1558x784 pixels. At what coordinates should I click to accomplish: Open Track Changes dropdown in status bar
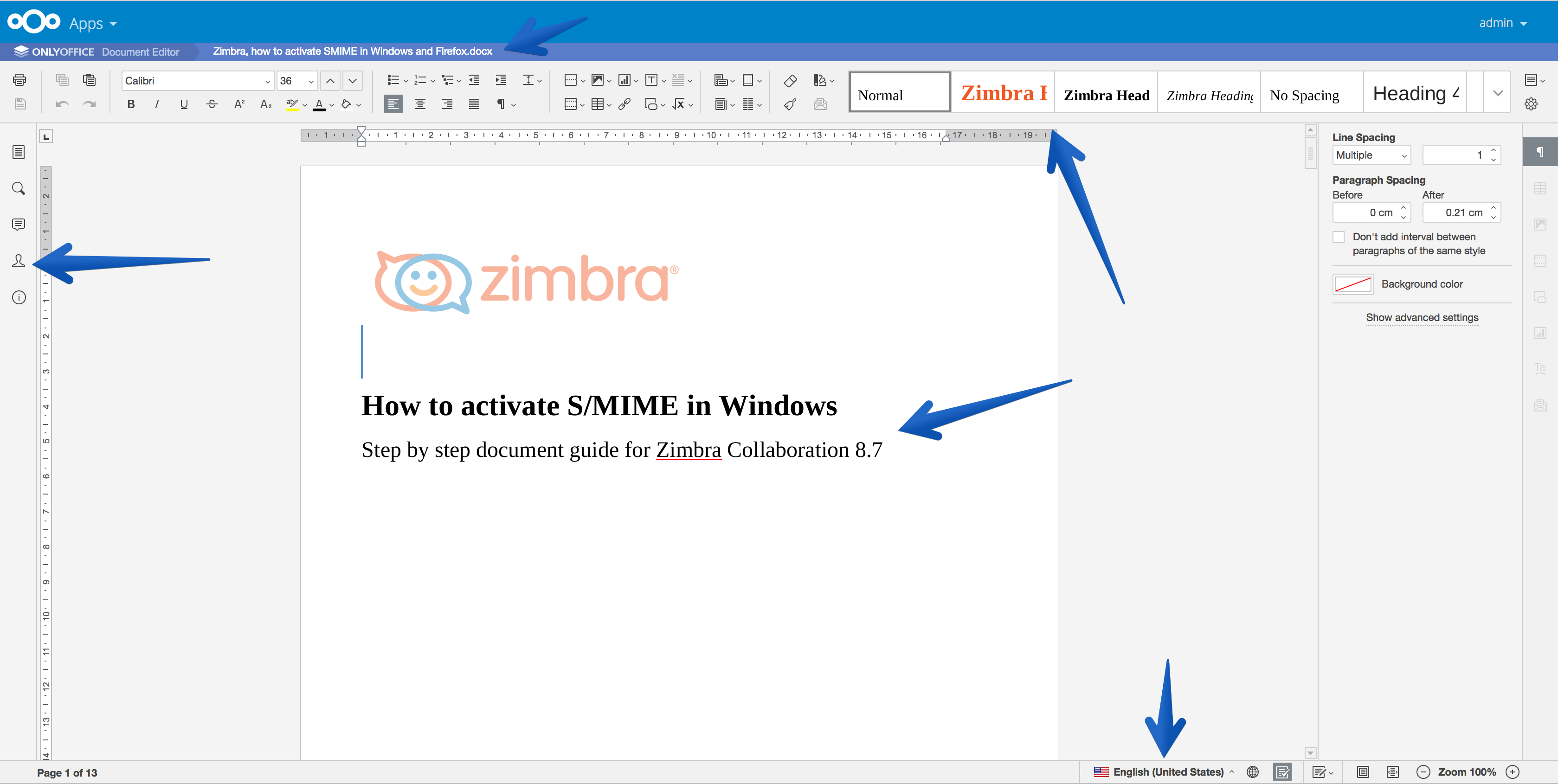pyautogui.click(x=1323, y=772)
